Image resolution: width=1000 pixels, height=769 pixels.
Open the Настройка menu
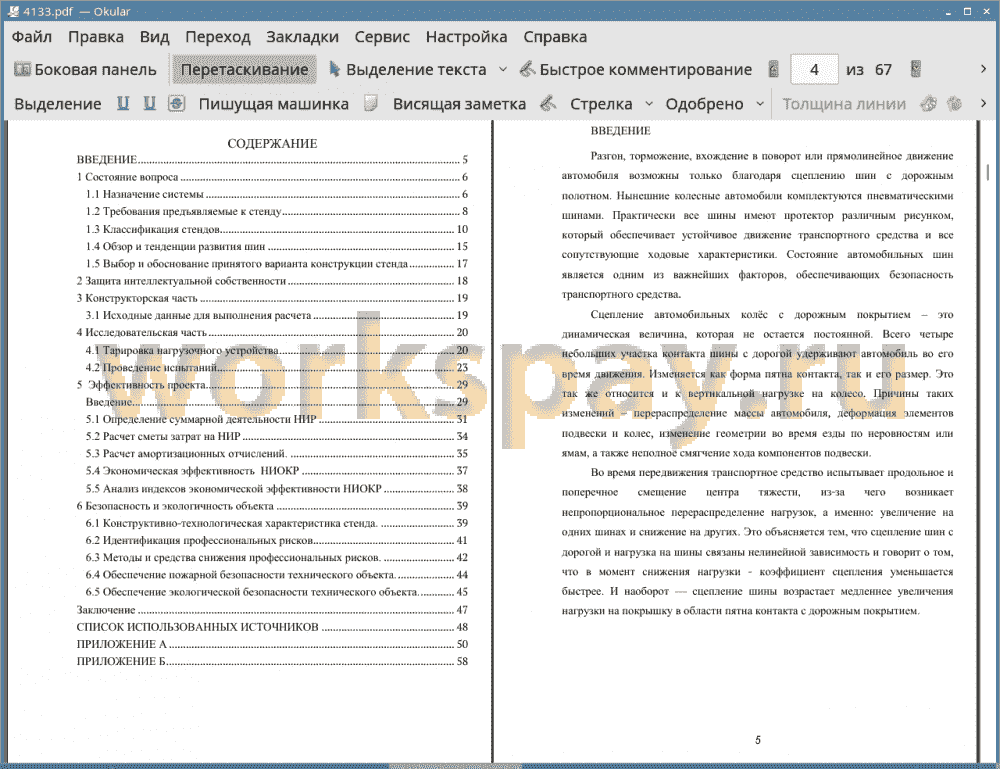(x=466, y=37)
